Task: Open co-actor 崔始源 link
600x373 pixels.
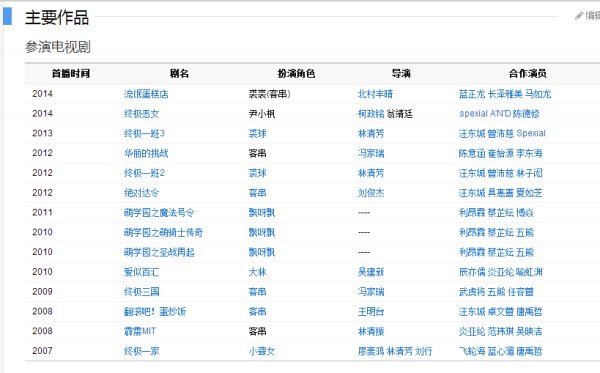Action: pos(501,153)
